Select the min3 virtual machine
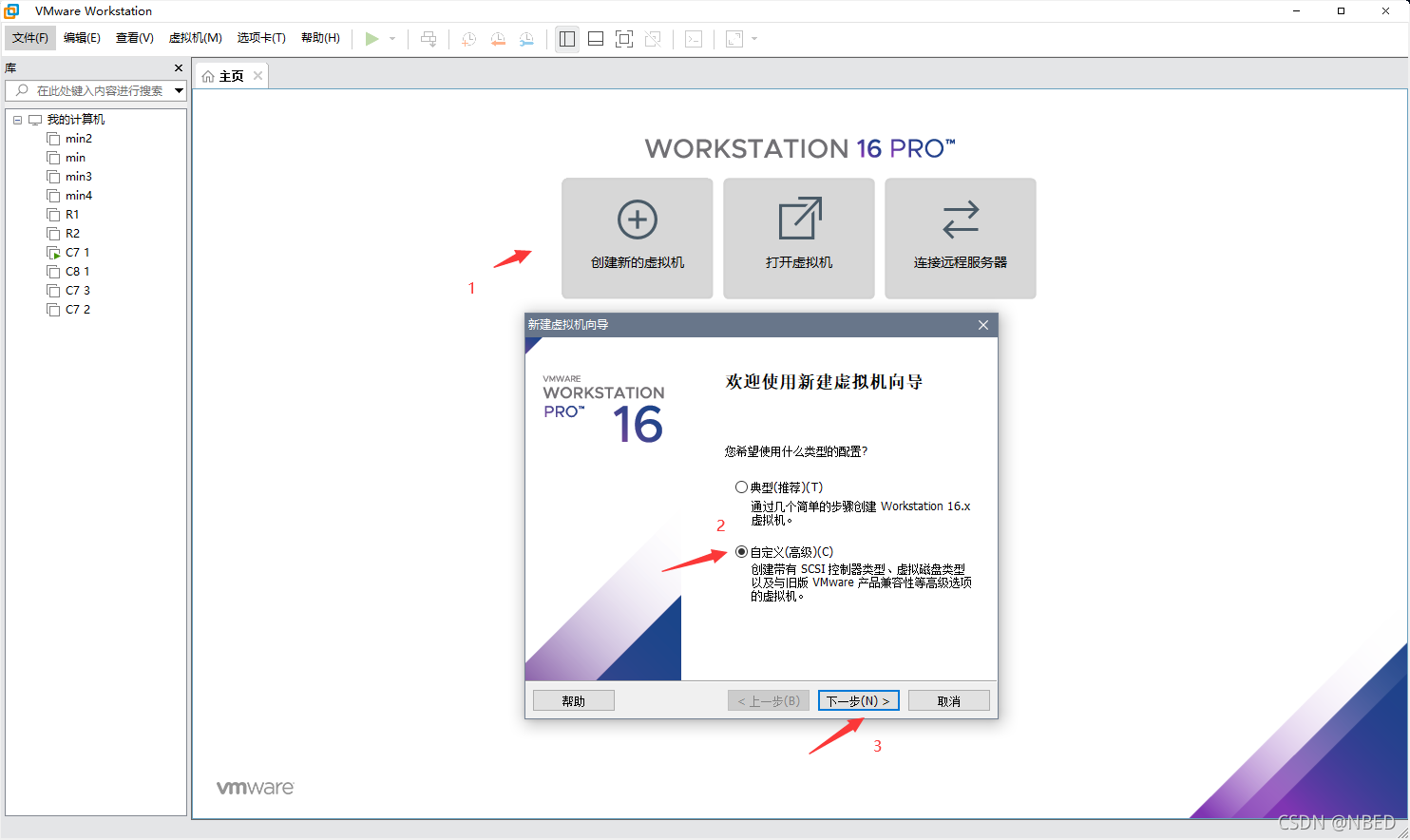The height and width of the screenshot is (840, 1410). [x=79, y=177]
